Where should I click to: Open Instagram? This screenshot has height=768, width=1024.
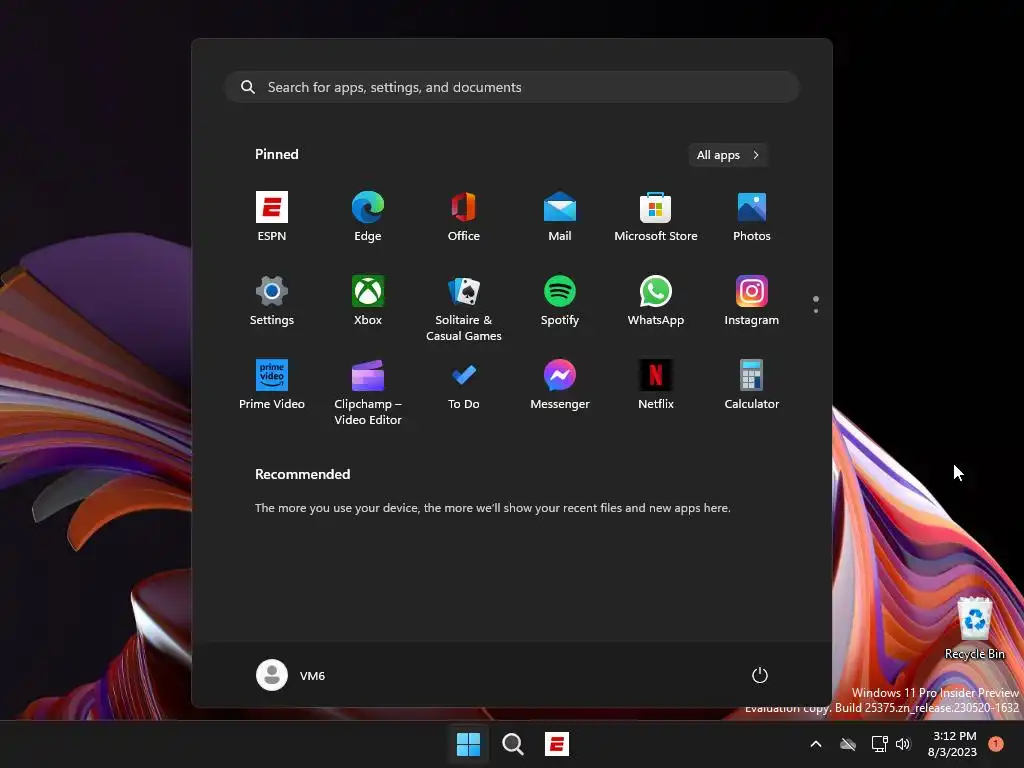tap(752, 300)
